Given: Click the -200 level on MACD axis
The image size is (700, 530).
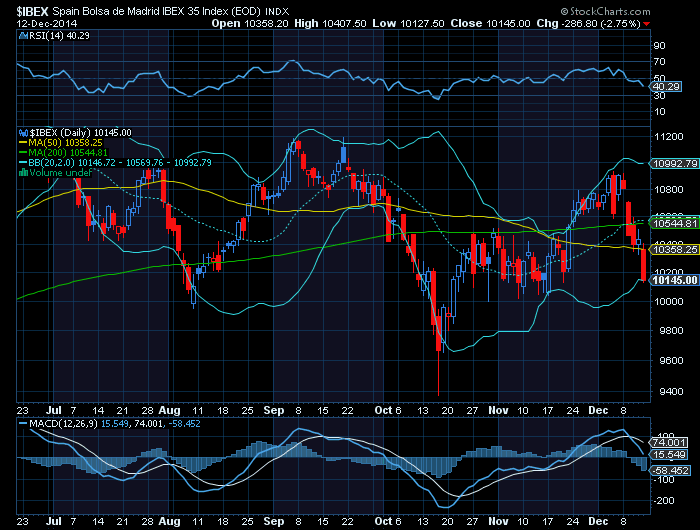Looking at the screenshot, I should pos(664,501).
